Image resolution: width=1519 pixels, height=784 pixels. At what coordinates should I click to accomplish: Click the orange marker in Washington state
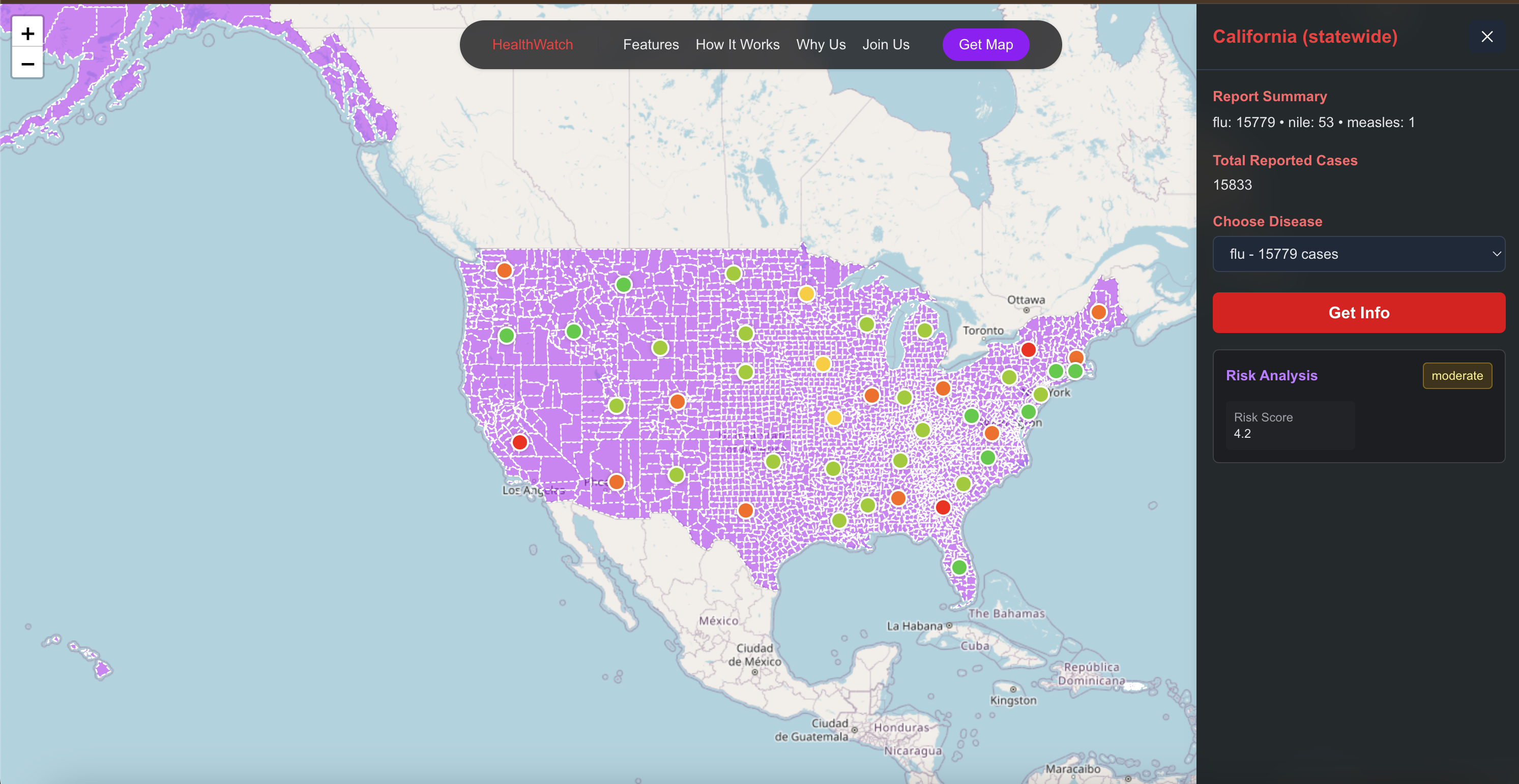(504, 270)
